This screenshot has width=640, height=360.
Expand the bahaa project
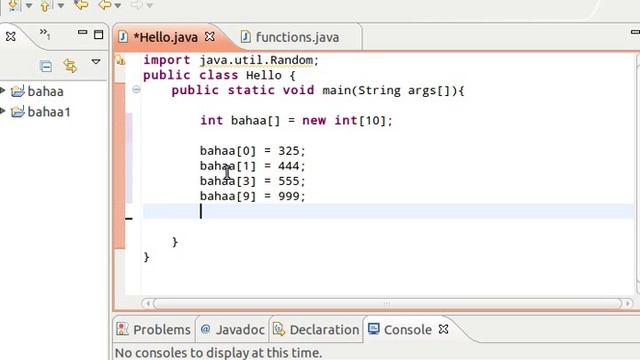[2, 91]
